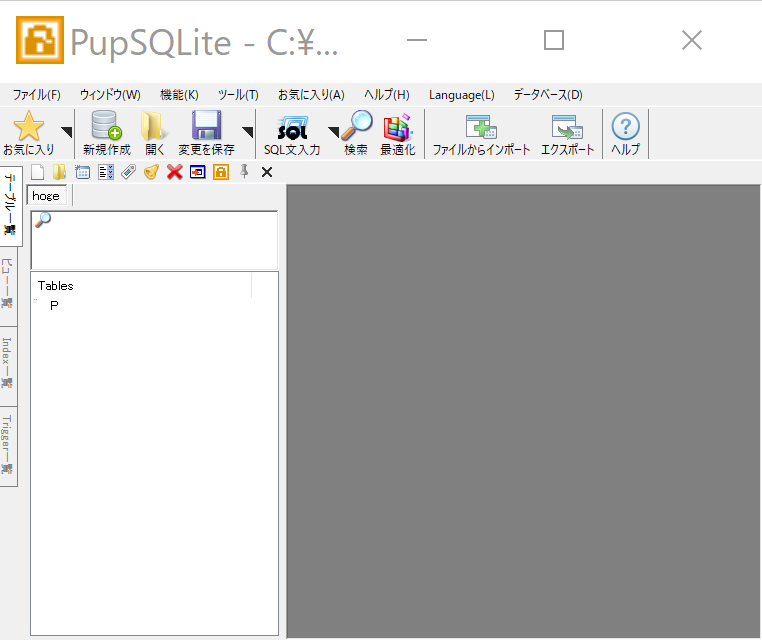Click the golden bell icon
Screen dimensions: 762x641
tap(152, 172)
